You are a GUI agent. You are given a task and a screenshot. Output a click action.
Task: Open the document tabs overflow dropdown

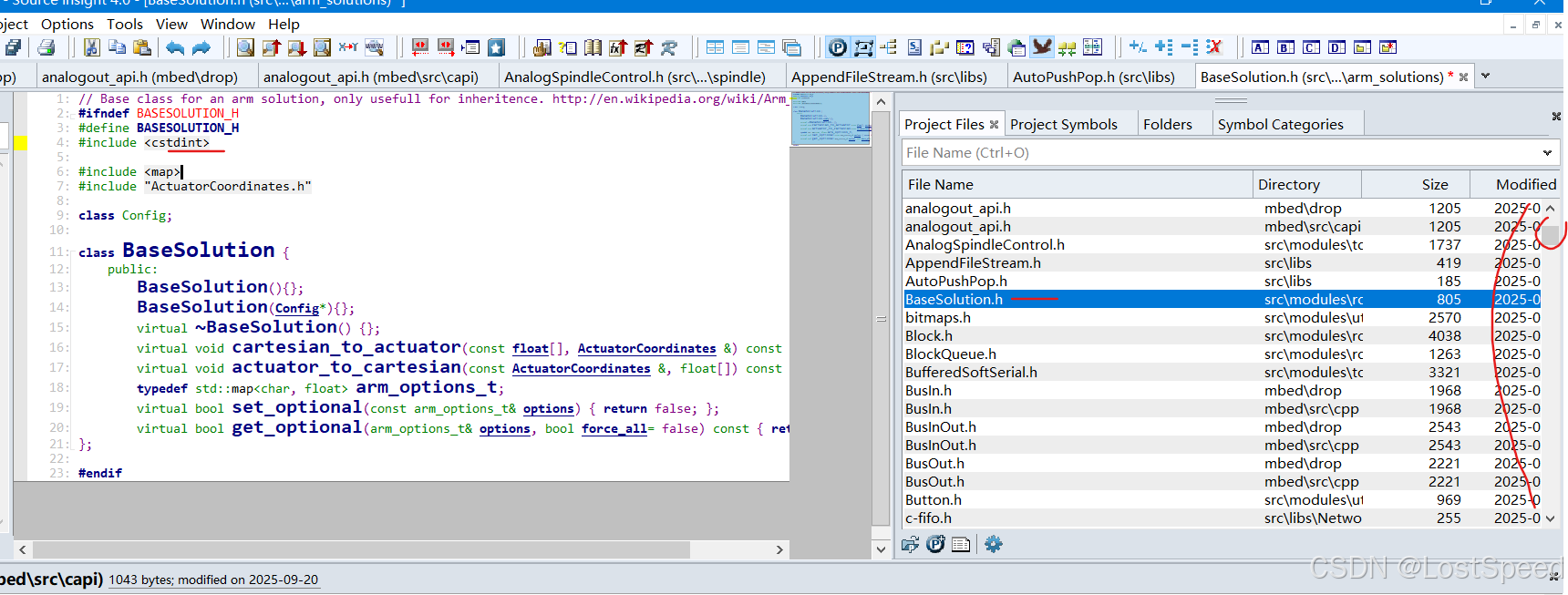point(1485,77)
